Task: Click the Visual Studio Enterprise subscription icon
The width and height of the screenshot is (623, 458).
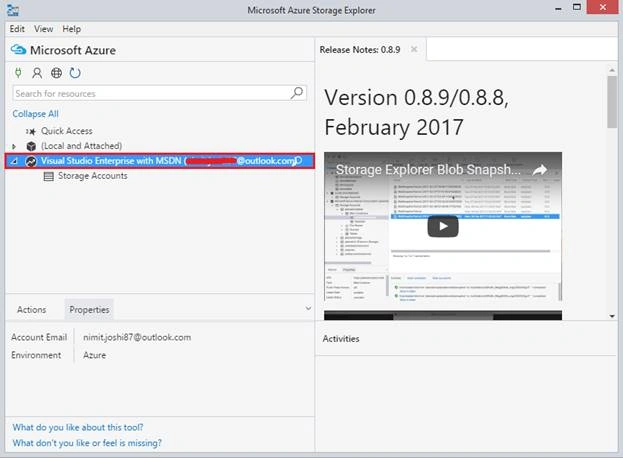Action: click(31, 161)
